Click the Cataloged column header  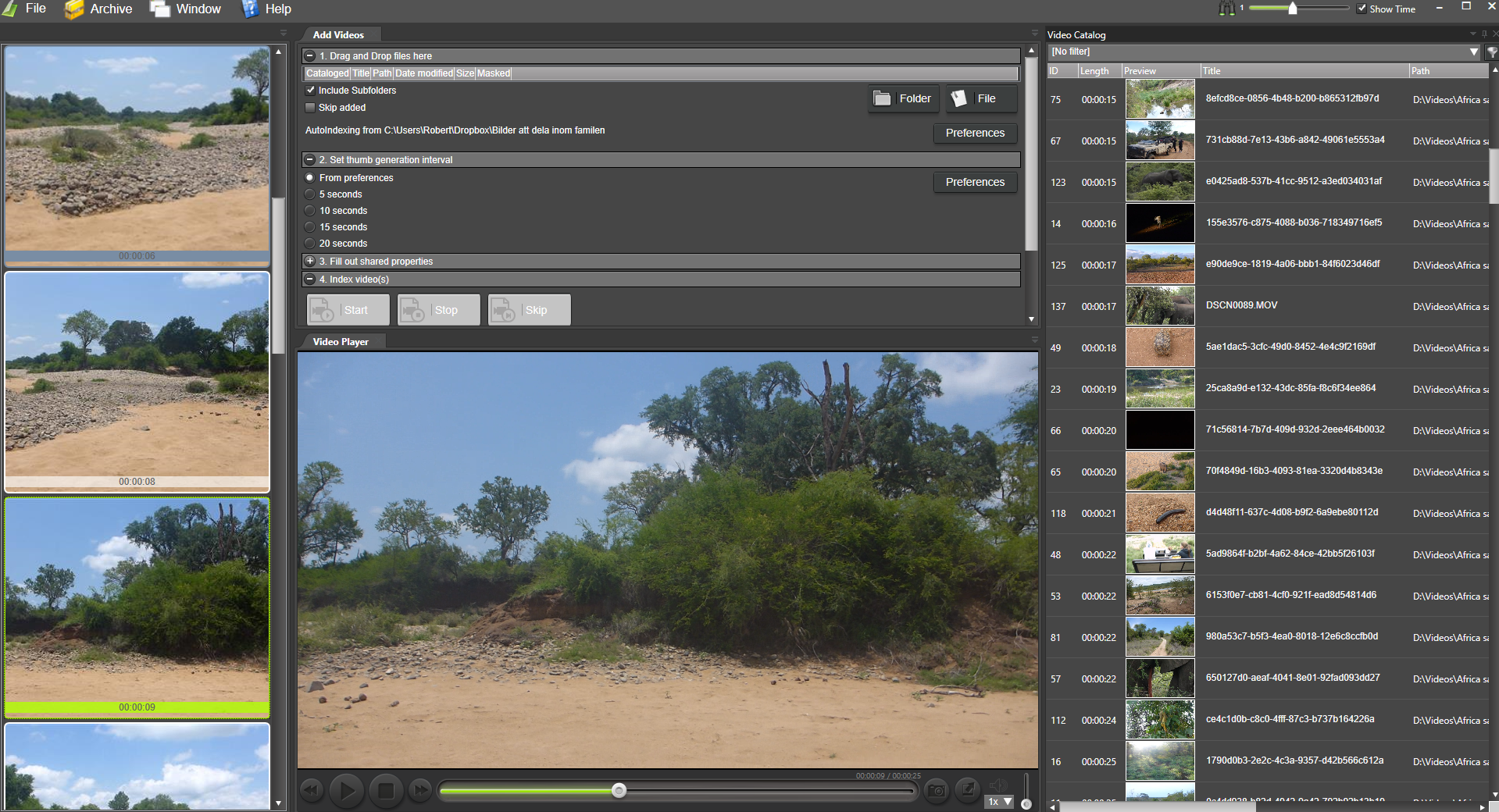coord(327,73)
